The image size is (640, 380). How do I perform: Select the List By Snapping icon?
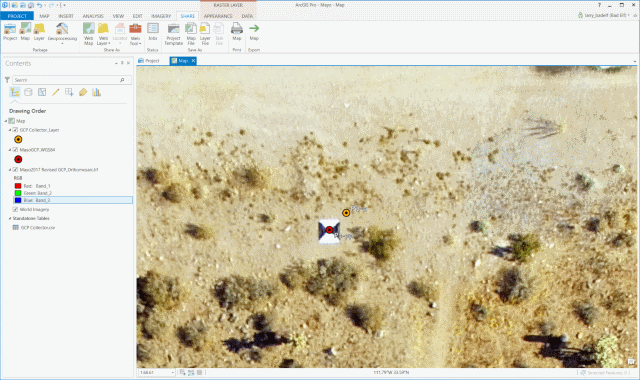pyautogui.click(x=69, y=92)
